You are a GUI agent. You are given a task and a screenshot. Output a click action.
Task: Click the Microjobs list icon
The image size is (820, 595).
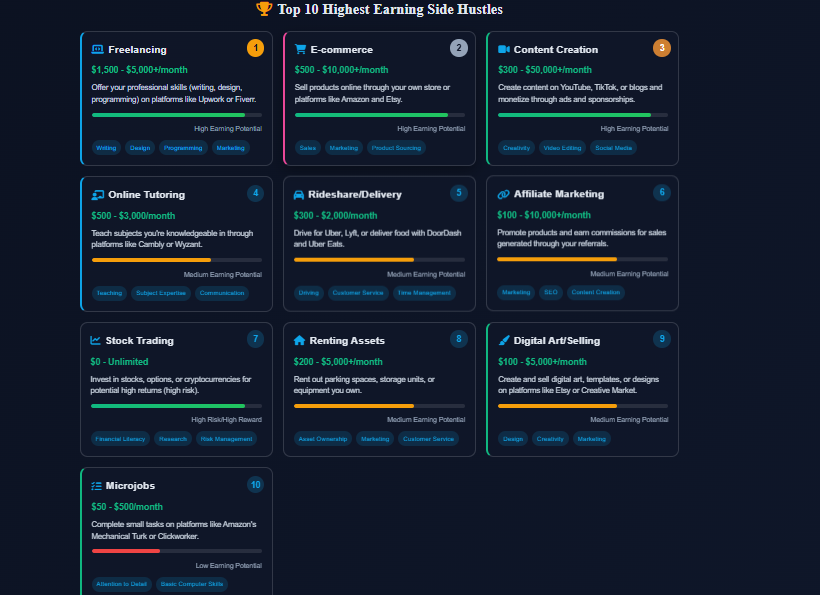pos(98,485)
